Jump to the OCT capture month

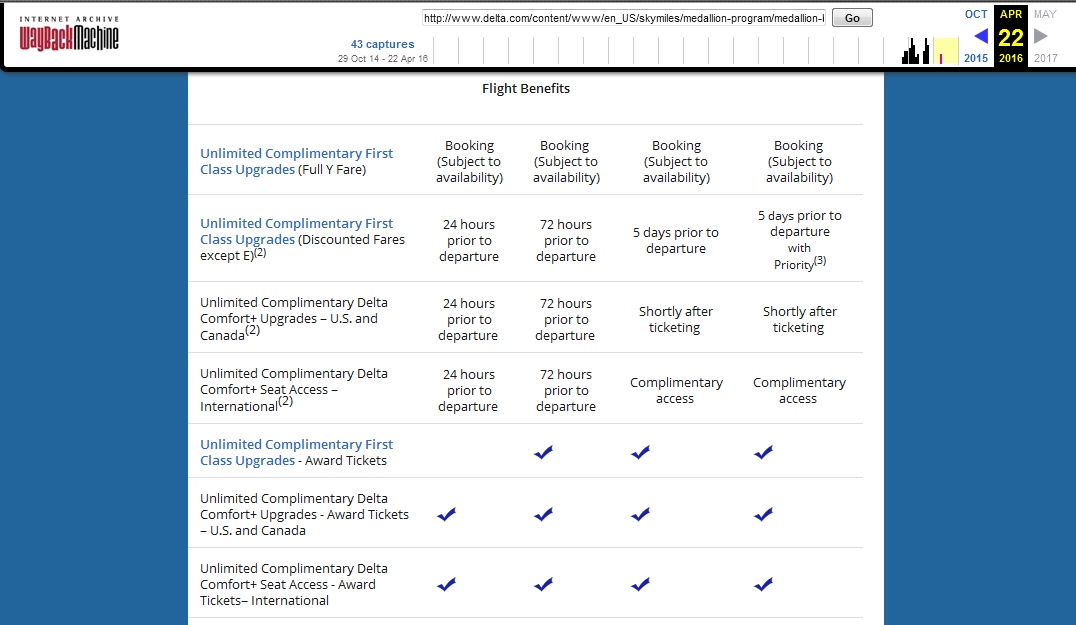(x=976, y=14)
